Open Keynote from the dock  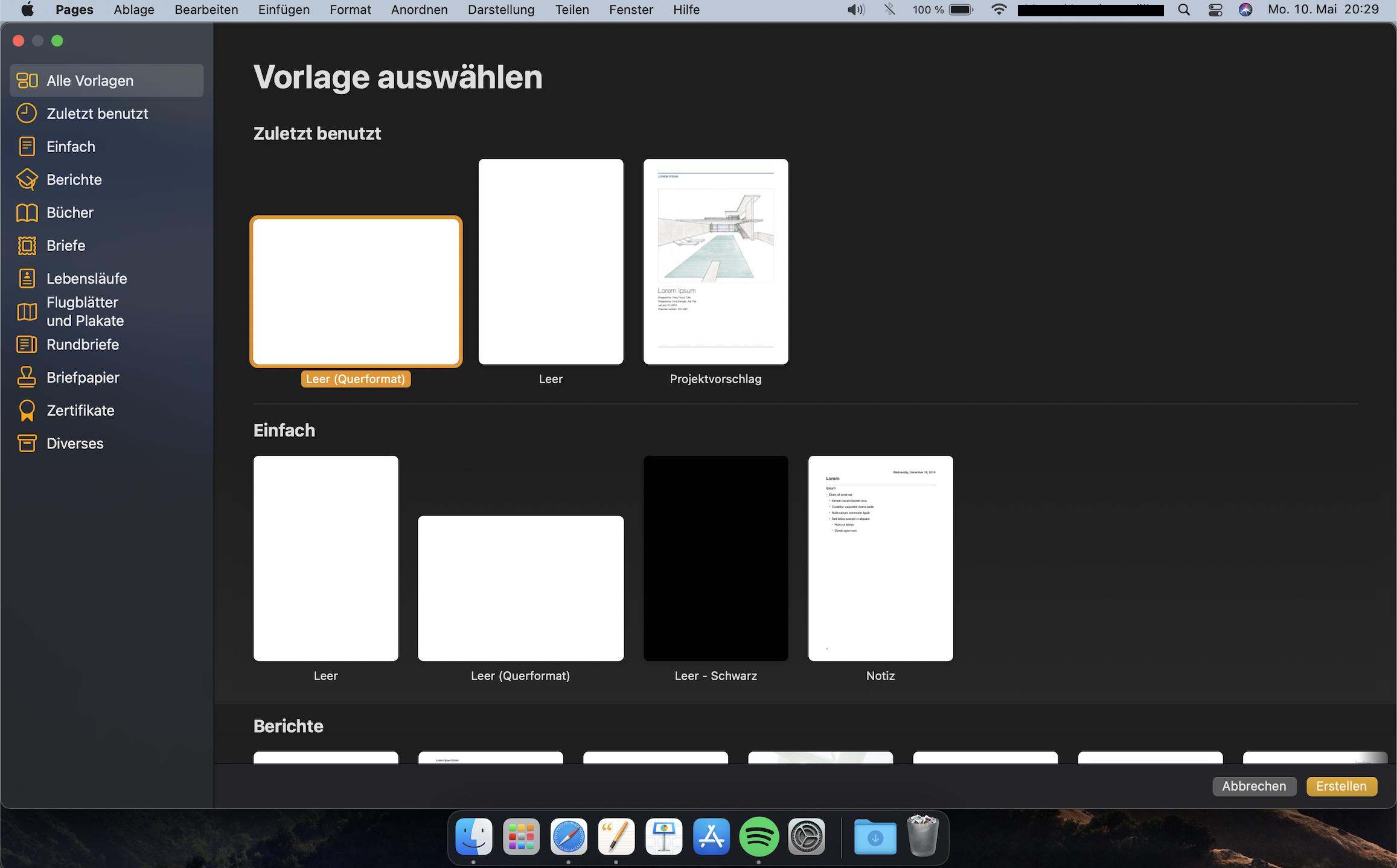click(663, 837)
